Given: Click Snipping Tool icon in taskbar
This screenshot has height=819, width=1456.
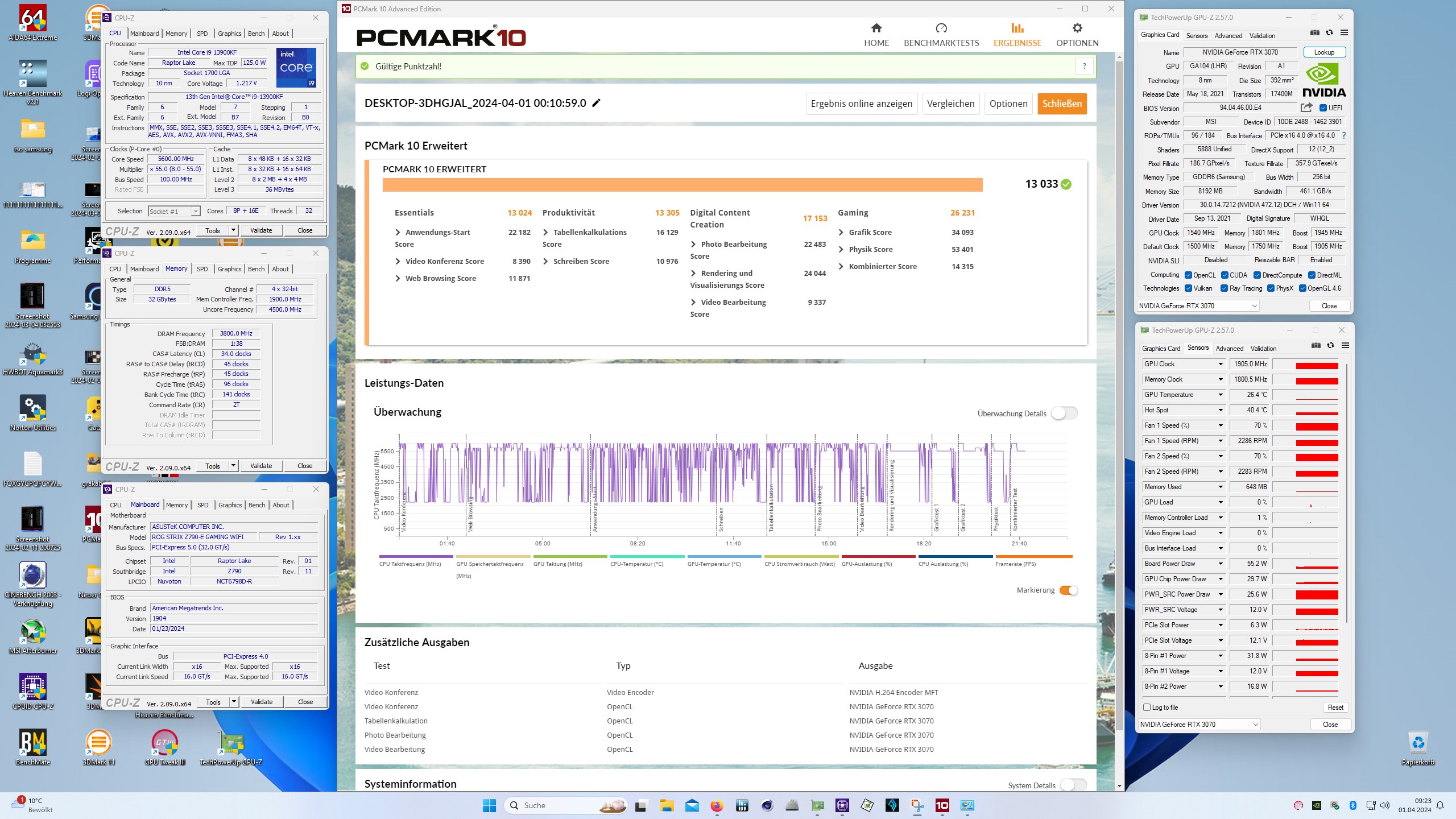Looking at the screenshot, I should pyautogui.click(x=917, y=805).
